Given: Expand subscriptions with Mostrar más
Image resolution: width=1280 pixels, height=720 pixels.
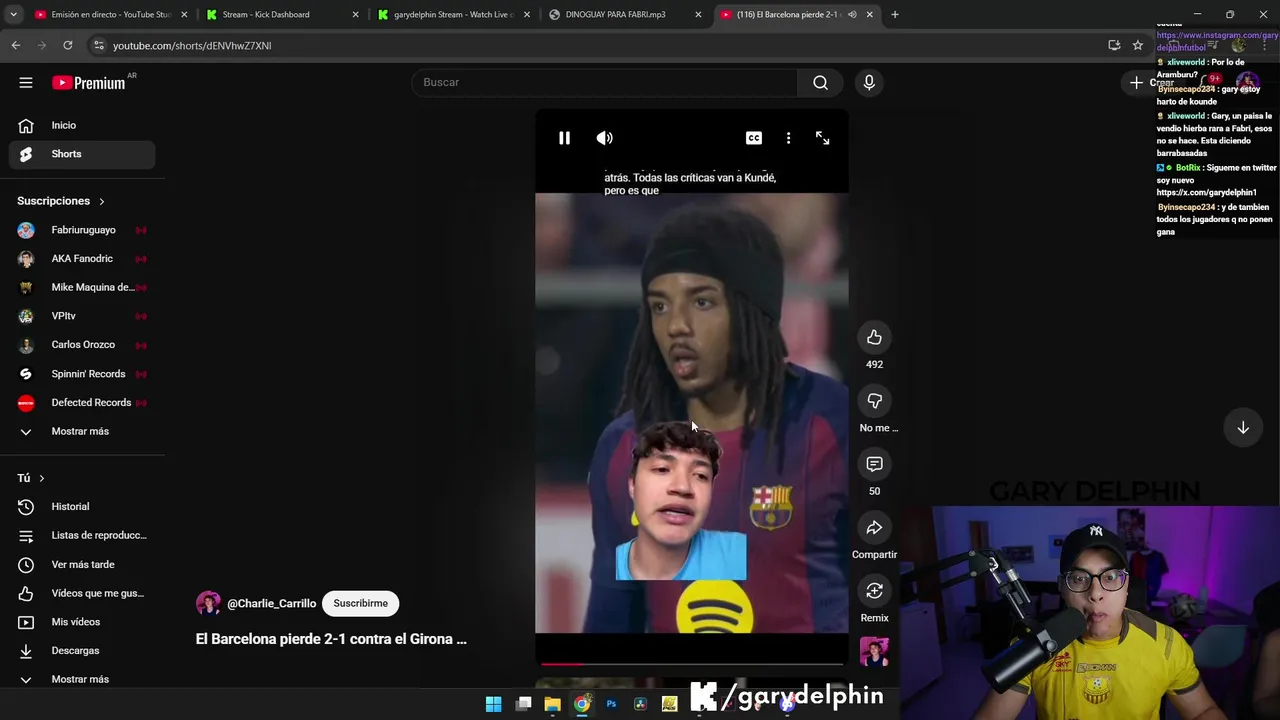Looking at the screenshot, I should tap(83, 431).
